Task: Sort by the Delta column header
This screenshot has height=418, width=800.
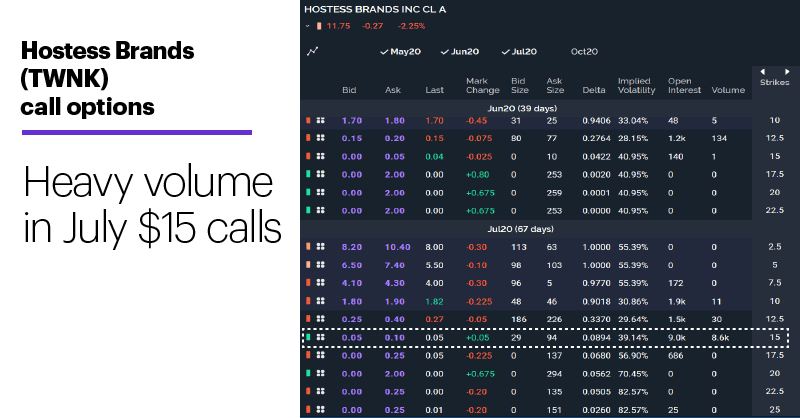Action: 594,90
